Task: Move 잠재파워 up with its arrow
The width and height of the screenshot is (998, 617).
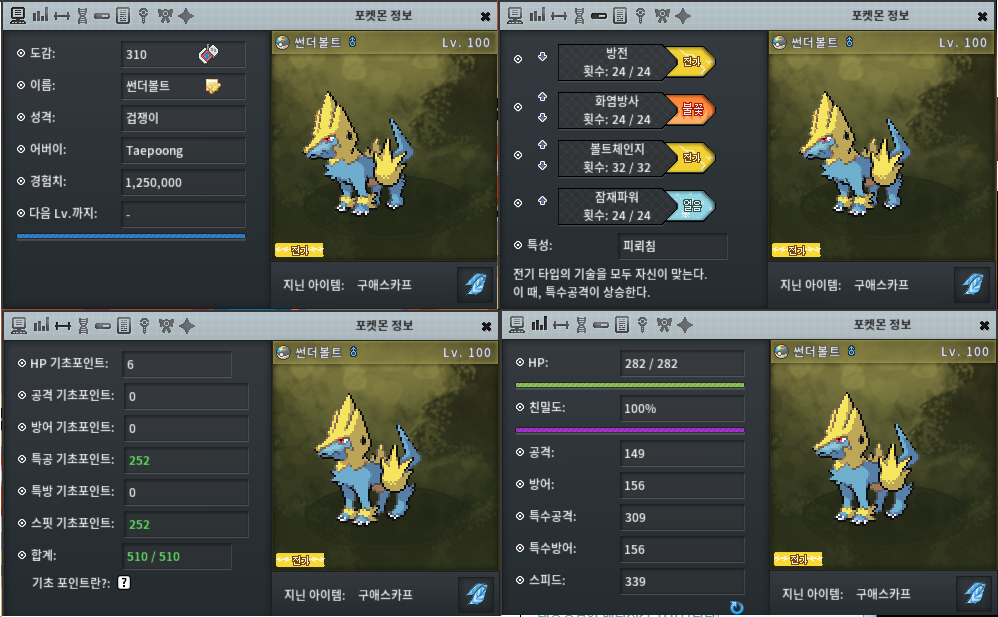Action: (542, 201)
